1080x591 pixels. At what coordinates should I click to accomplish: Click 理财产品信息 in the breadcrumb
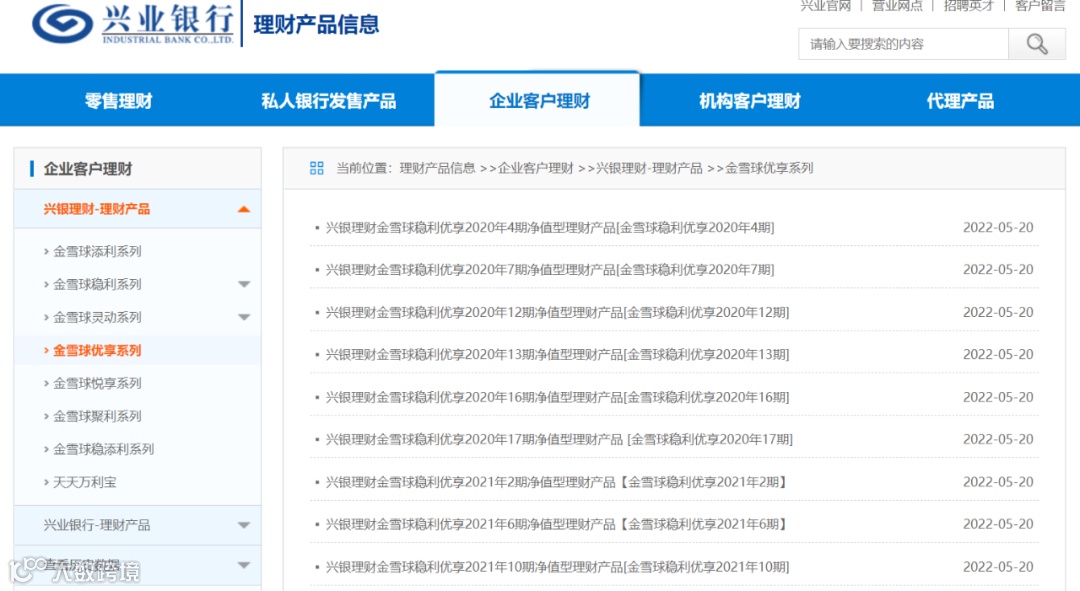point(437,168)
